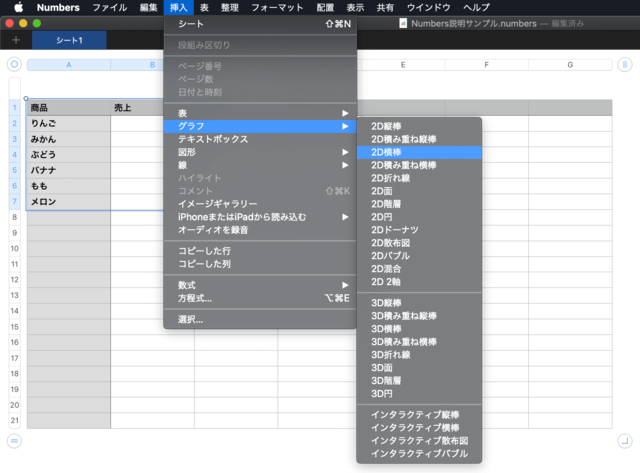Click column A header

pos(69,64)
